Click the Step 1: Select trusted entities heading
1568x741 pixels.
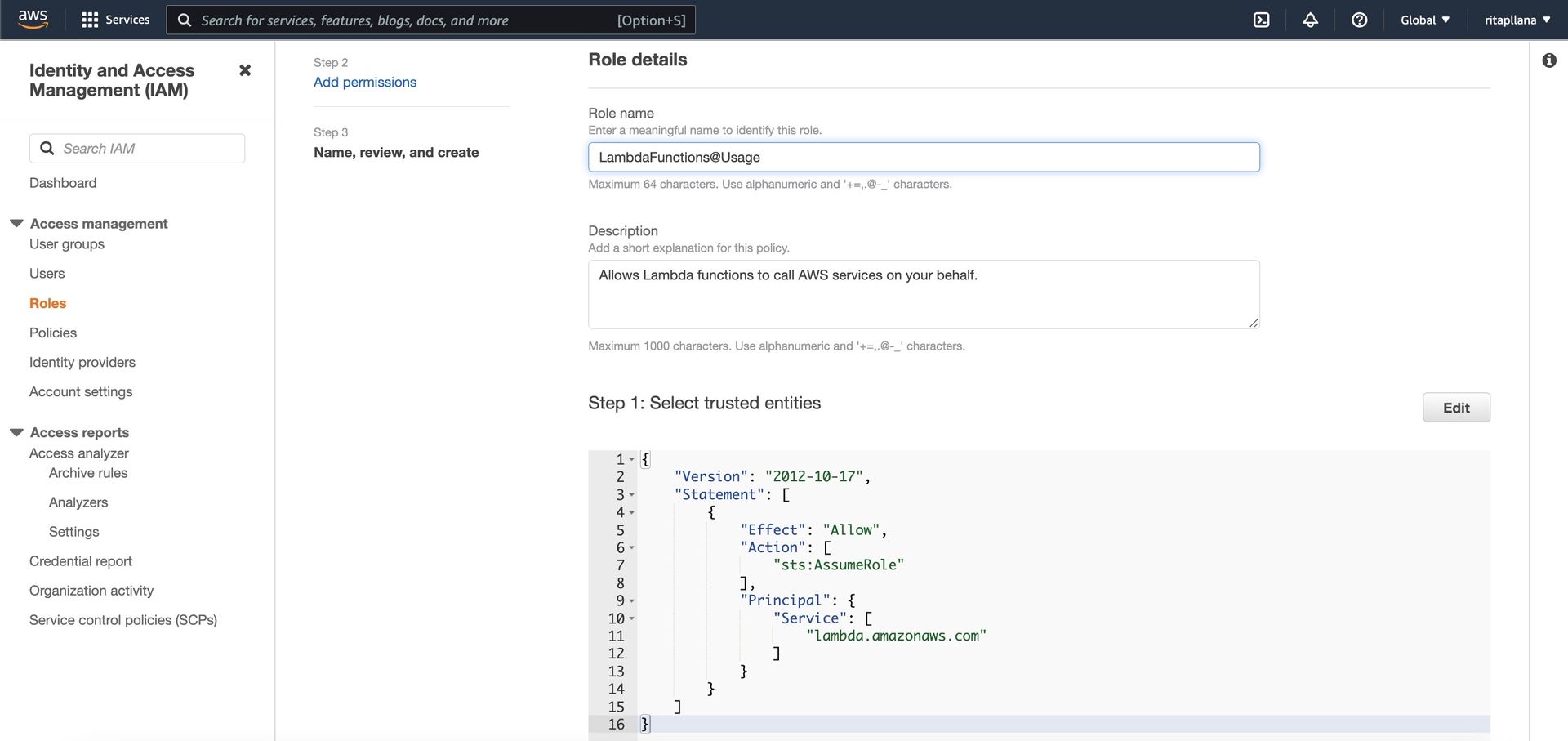click(704, 403)
